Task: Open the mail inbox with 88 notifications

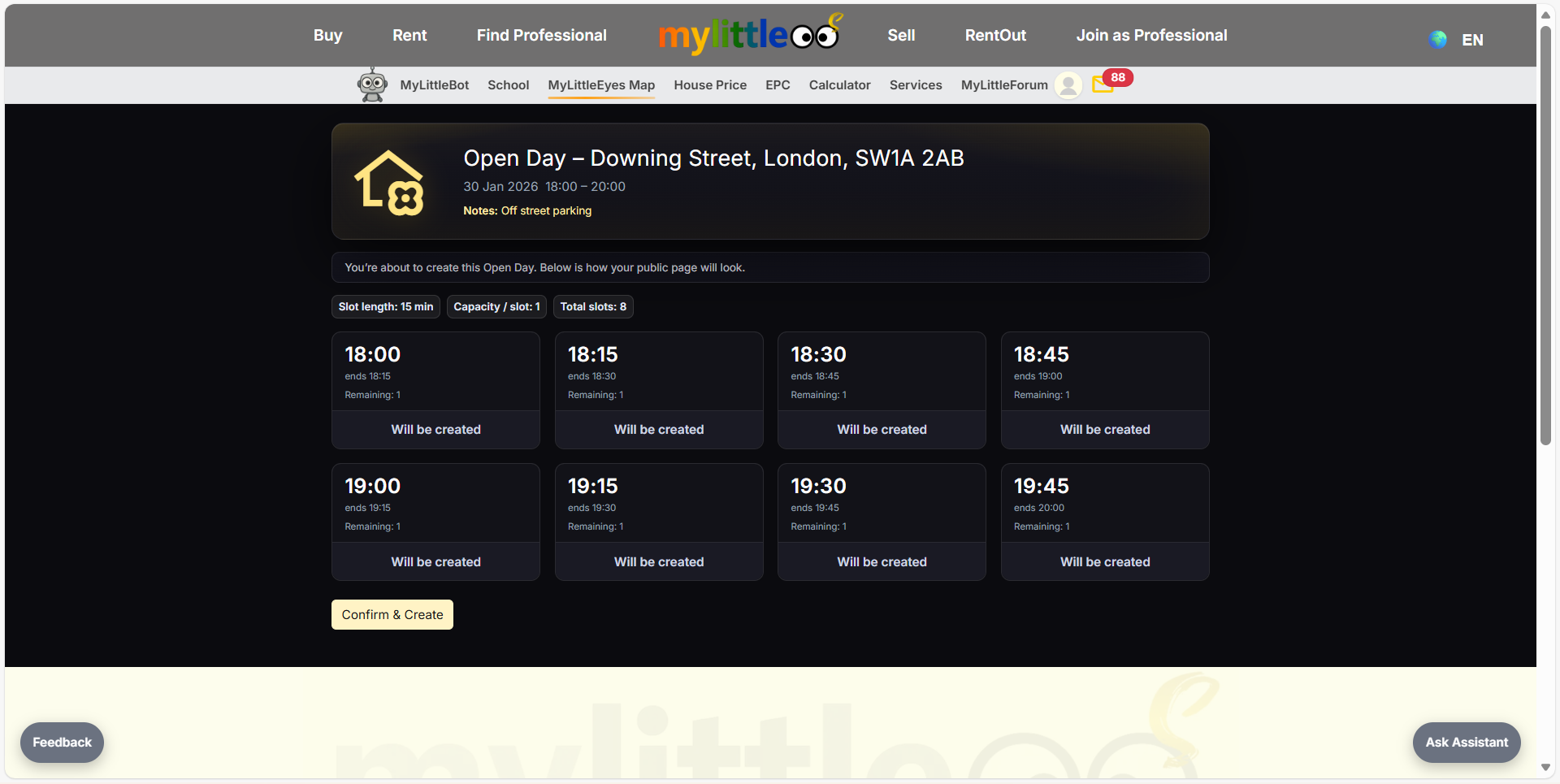Action: pyautogui.click(x=1103, y=84)
